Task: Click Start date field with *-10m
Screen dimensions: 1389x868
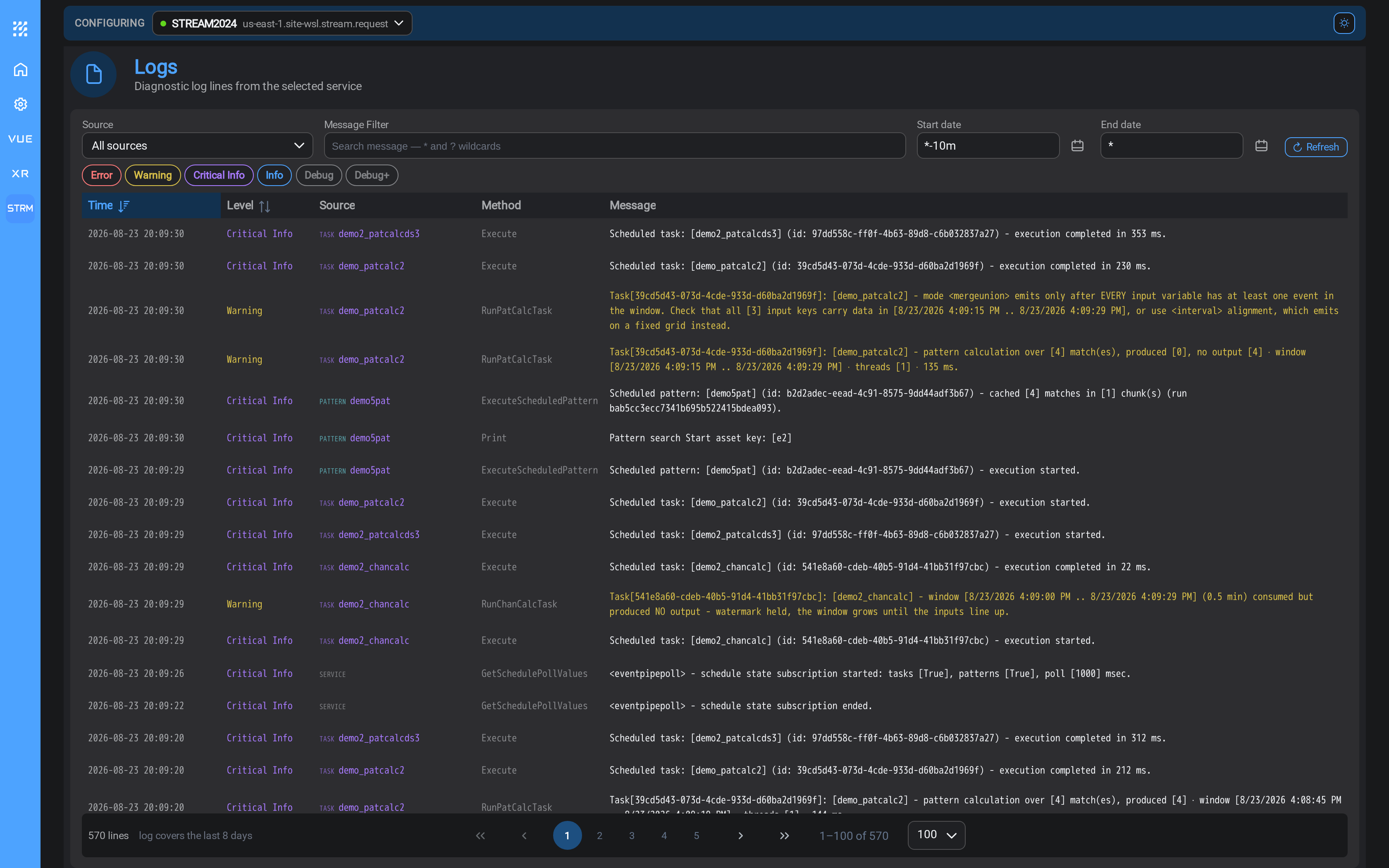Action: (988, 146)
